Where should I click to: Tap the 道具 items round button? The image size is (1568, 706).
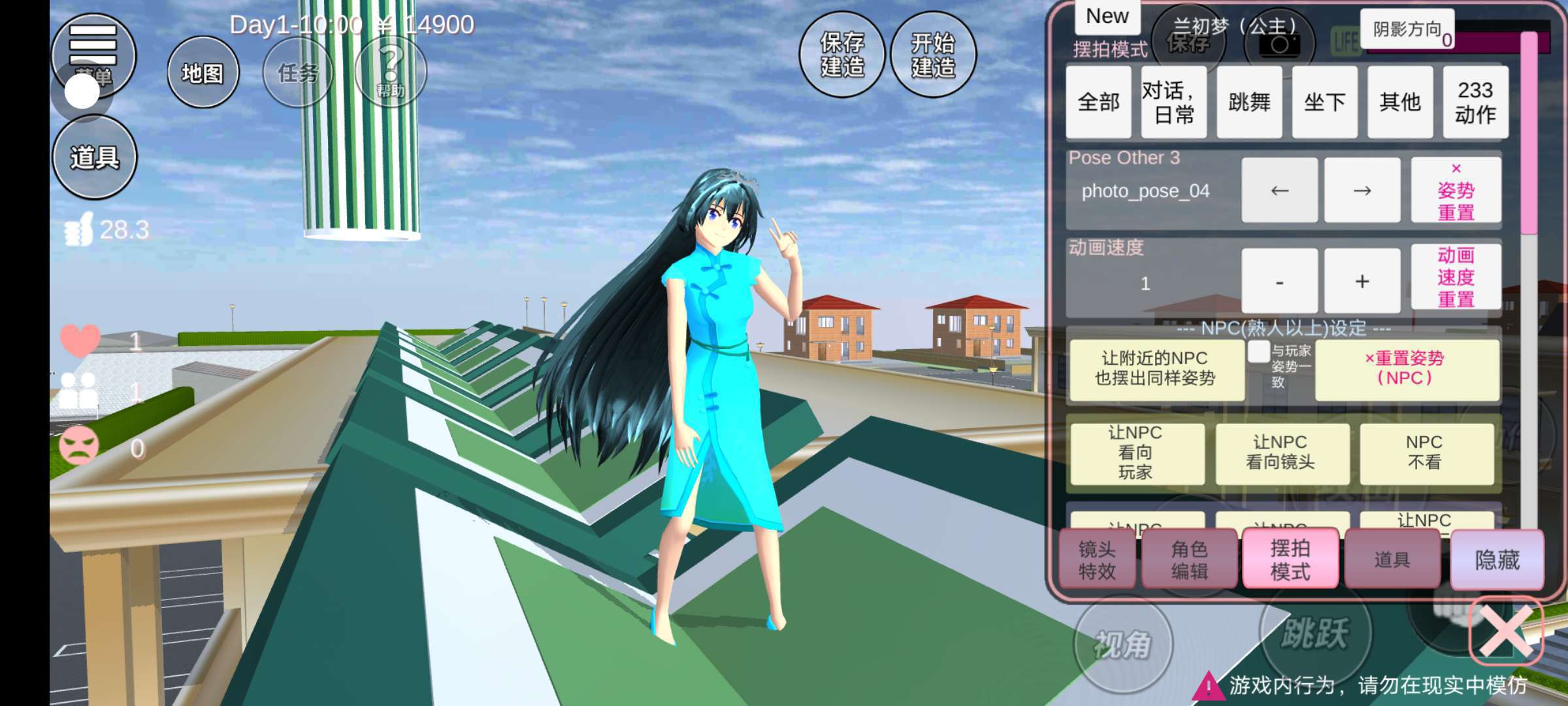tap(95, 158)
